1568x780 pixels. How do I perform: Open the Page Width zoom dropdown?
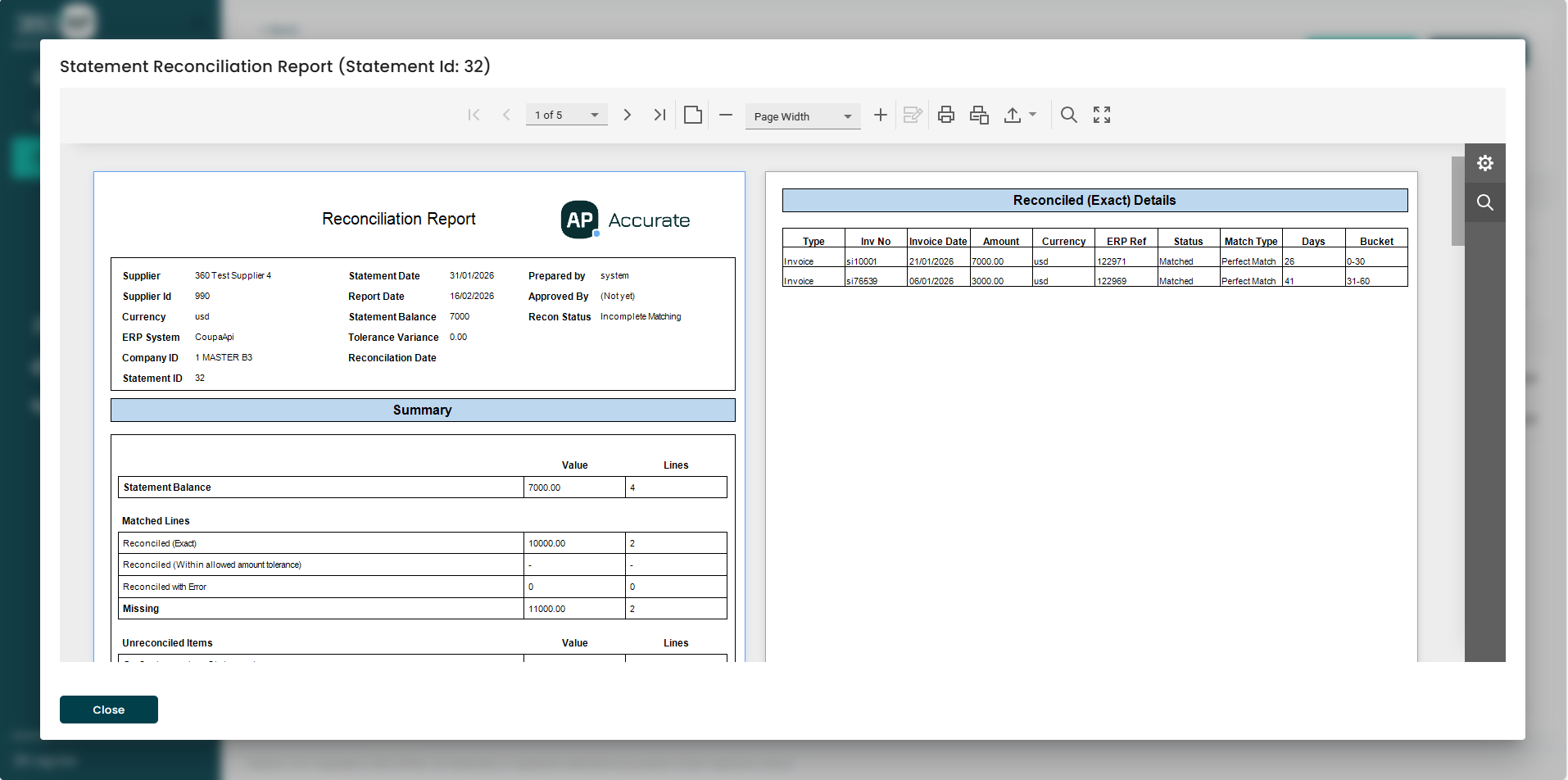click(x=801, y=116)
